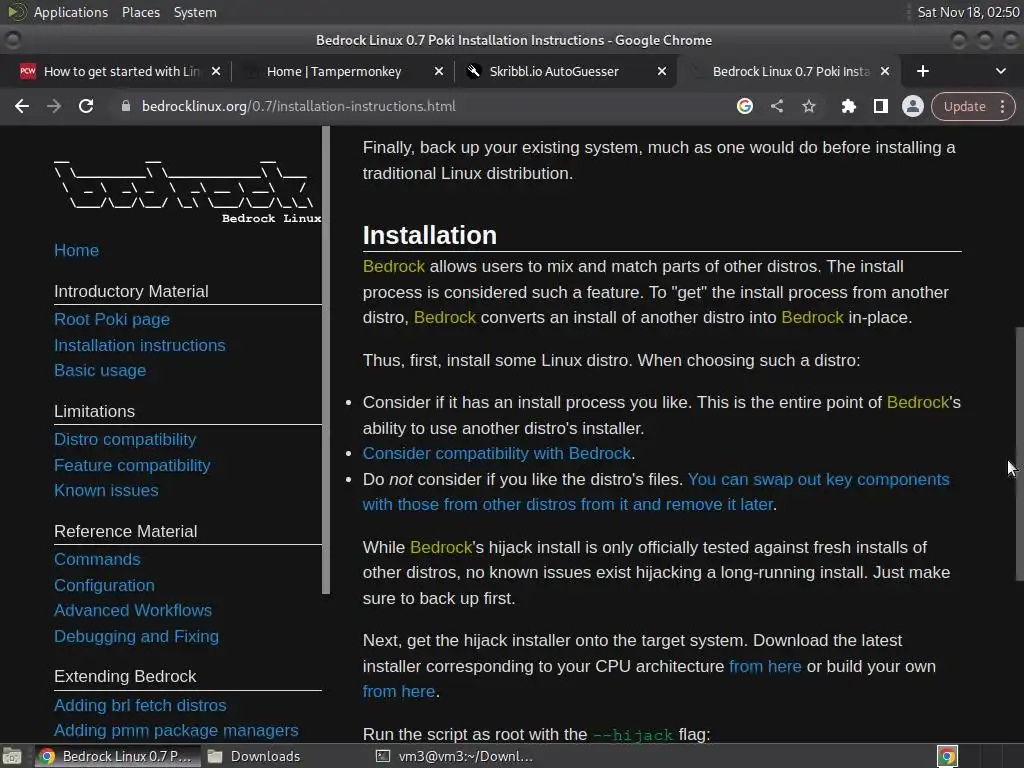This screenshot has width=1024, height=768.
Task: Click the clock showing Sat Nov 18
Action: pyautogui.click(x=968, y=12)
